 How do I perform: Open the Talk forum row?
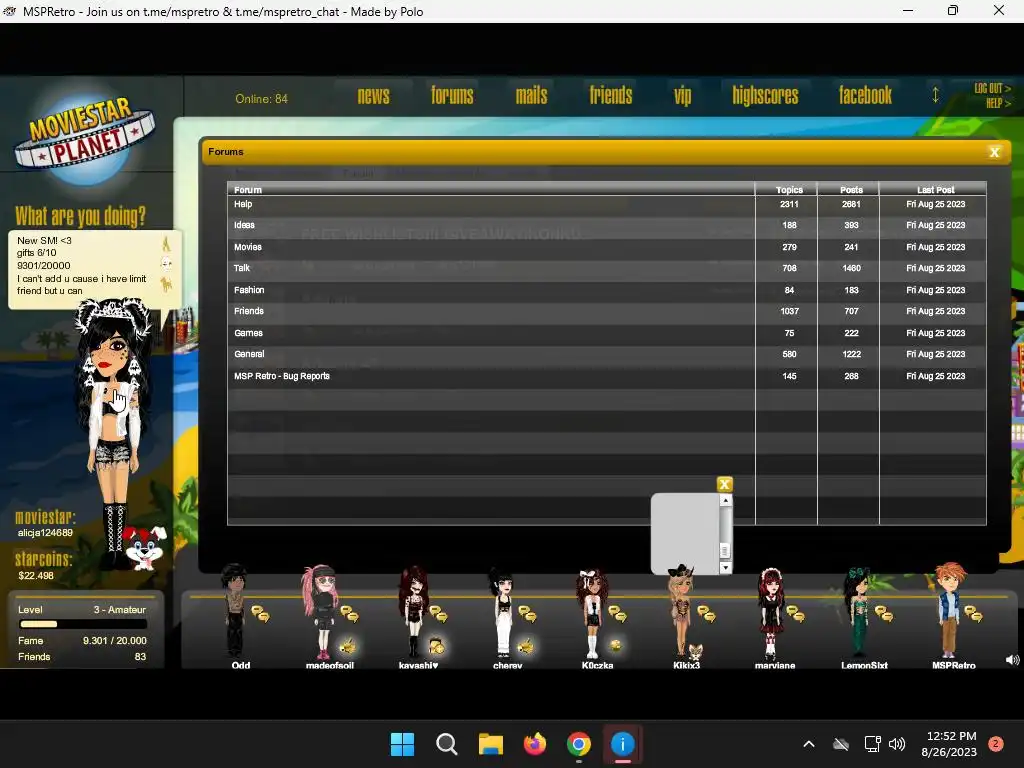pos(607,268)
